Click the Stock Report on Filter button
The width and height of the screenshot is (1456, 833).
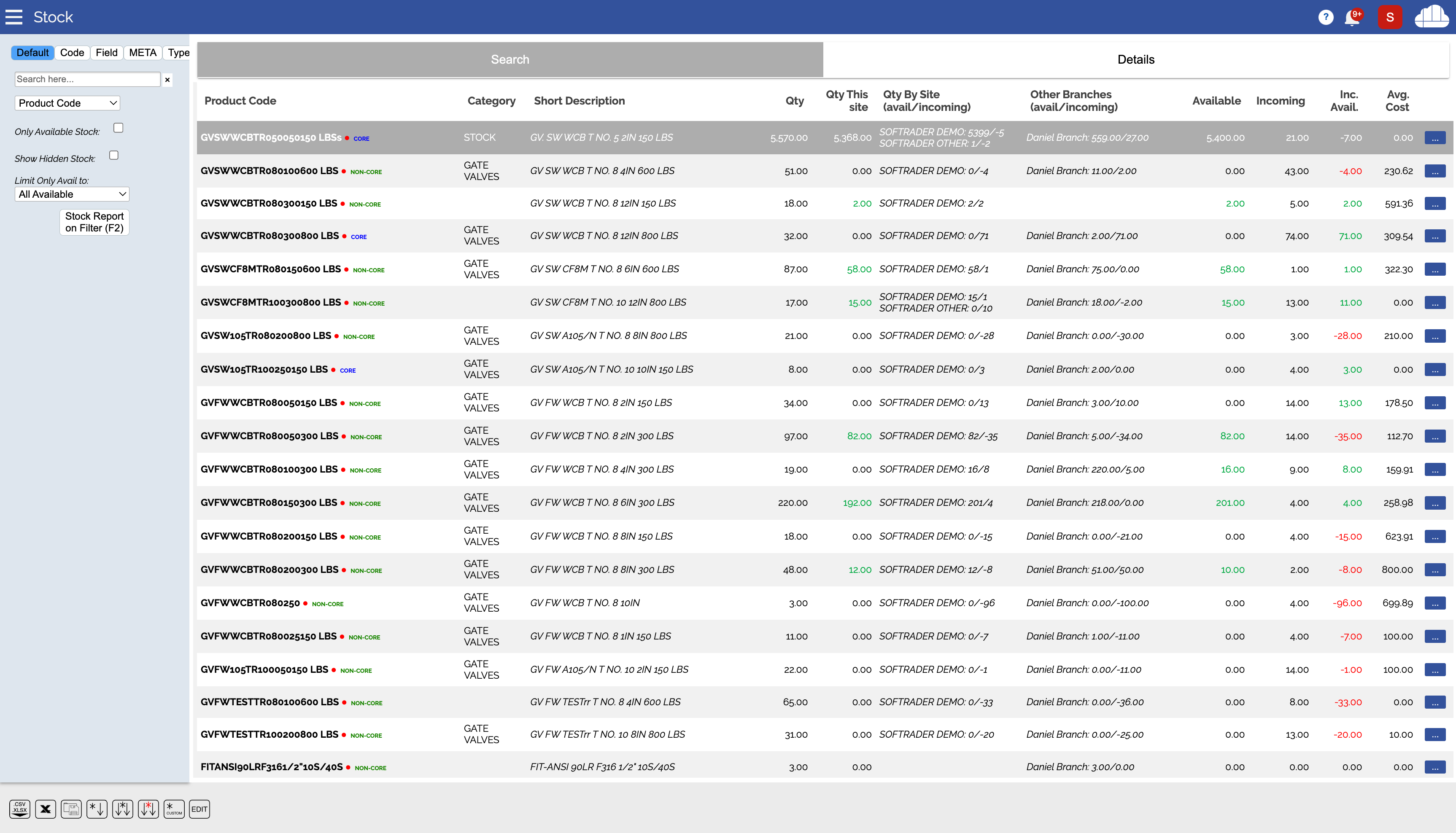coord(94,222)
